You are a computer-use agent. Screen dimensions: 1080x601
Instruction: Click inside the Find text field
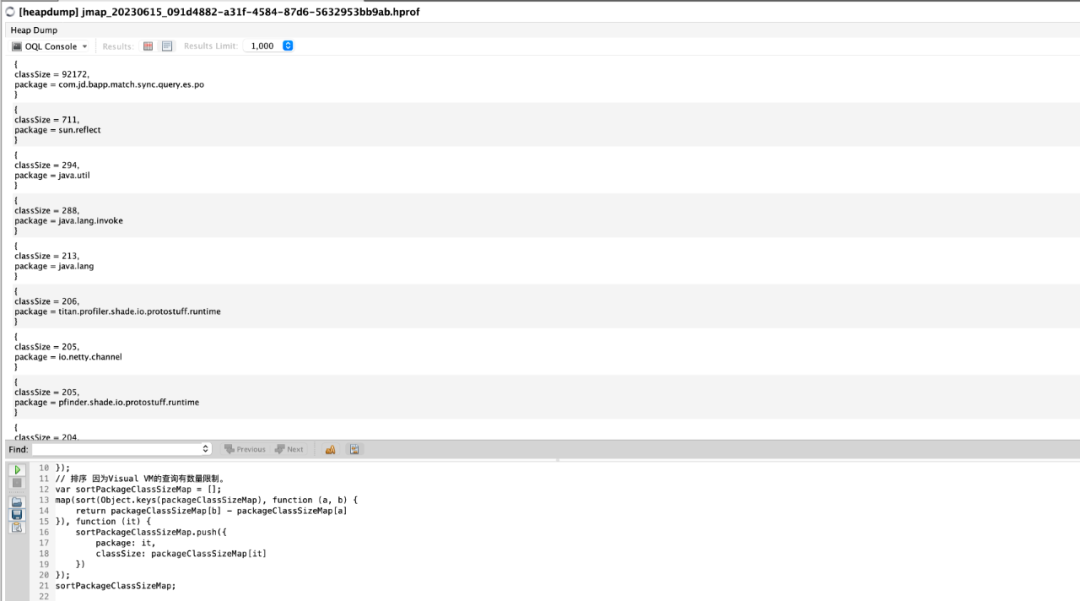[117, 449]
